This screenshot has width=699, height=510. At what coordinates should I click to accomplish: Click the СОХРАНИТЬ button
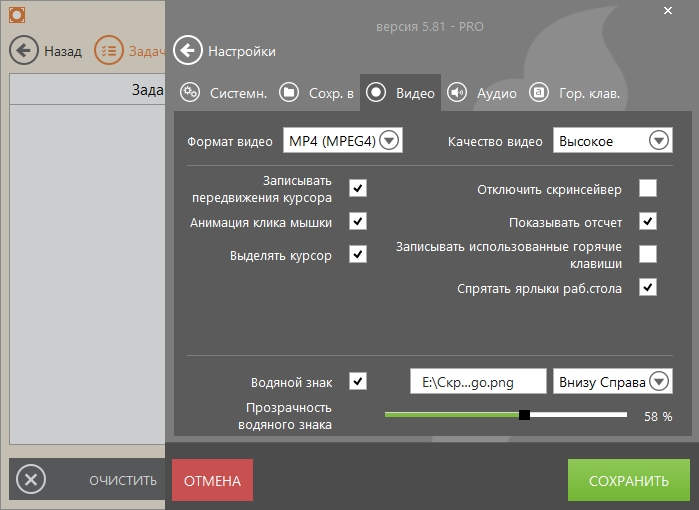point(629,481)
